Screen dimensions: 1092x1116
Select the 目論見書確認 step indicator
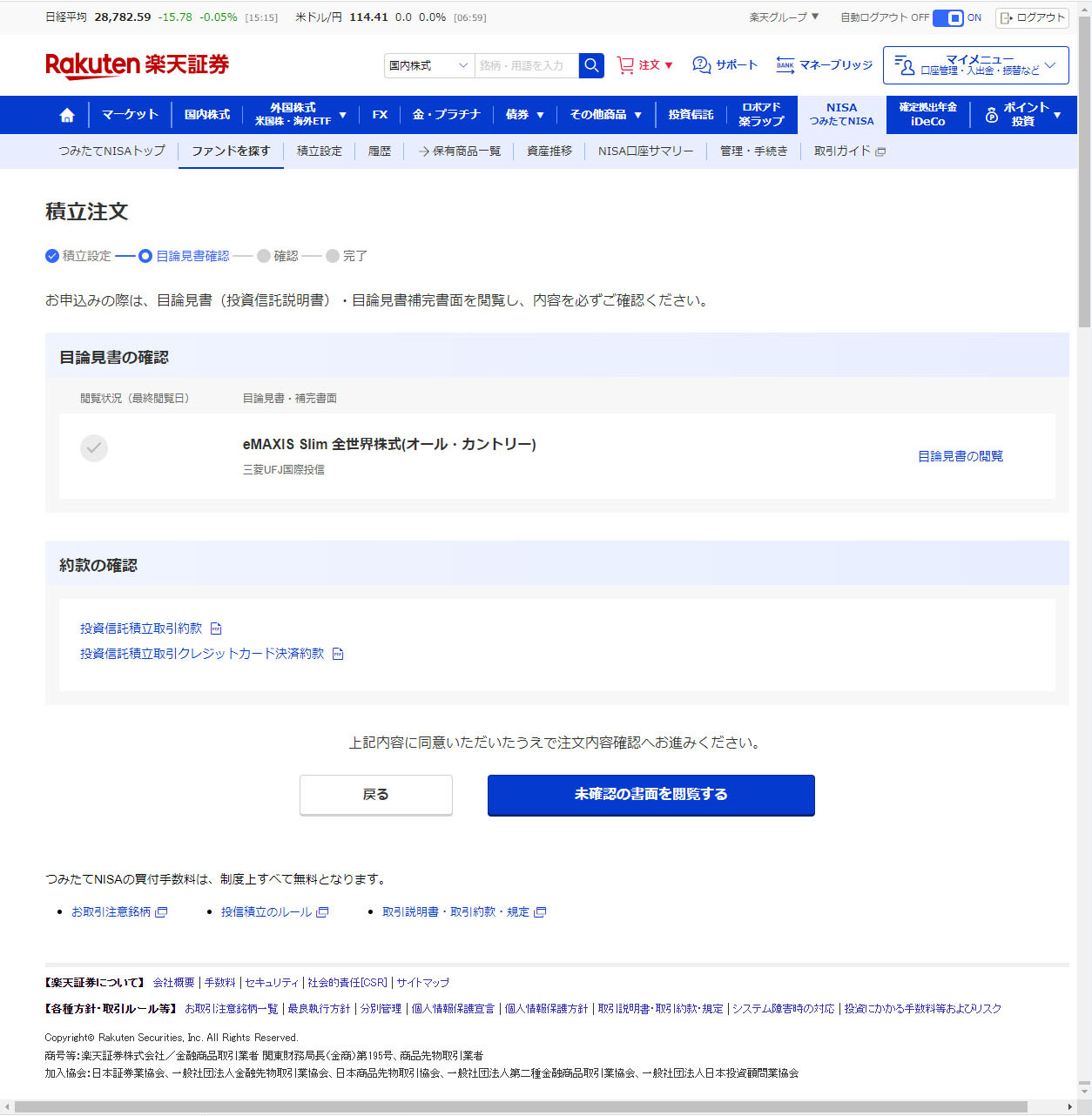click(145, 256)
